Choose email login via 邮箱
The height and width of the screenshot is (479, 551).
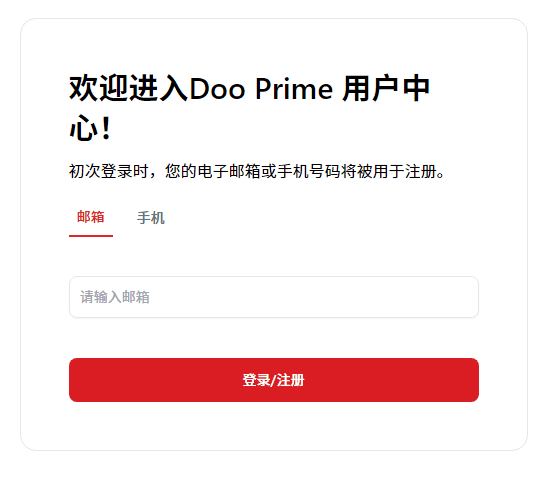[x=91, y=217]
